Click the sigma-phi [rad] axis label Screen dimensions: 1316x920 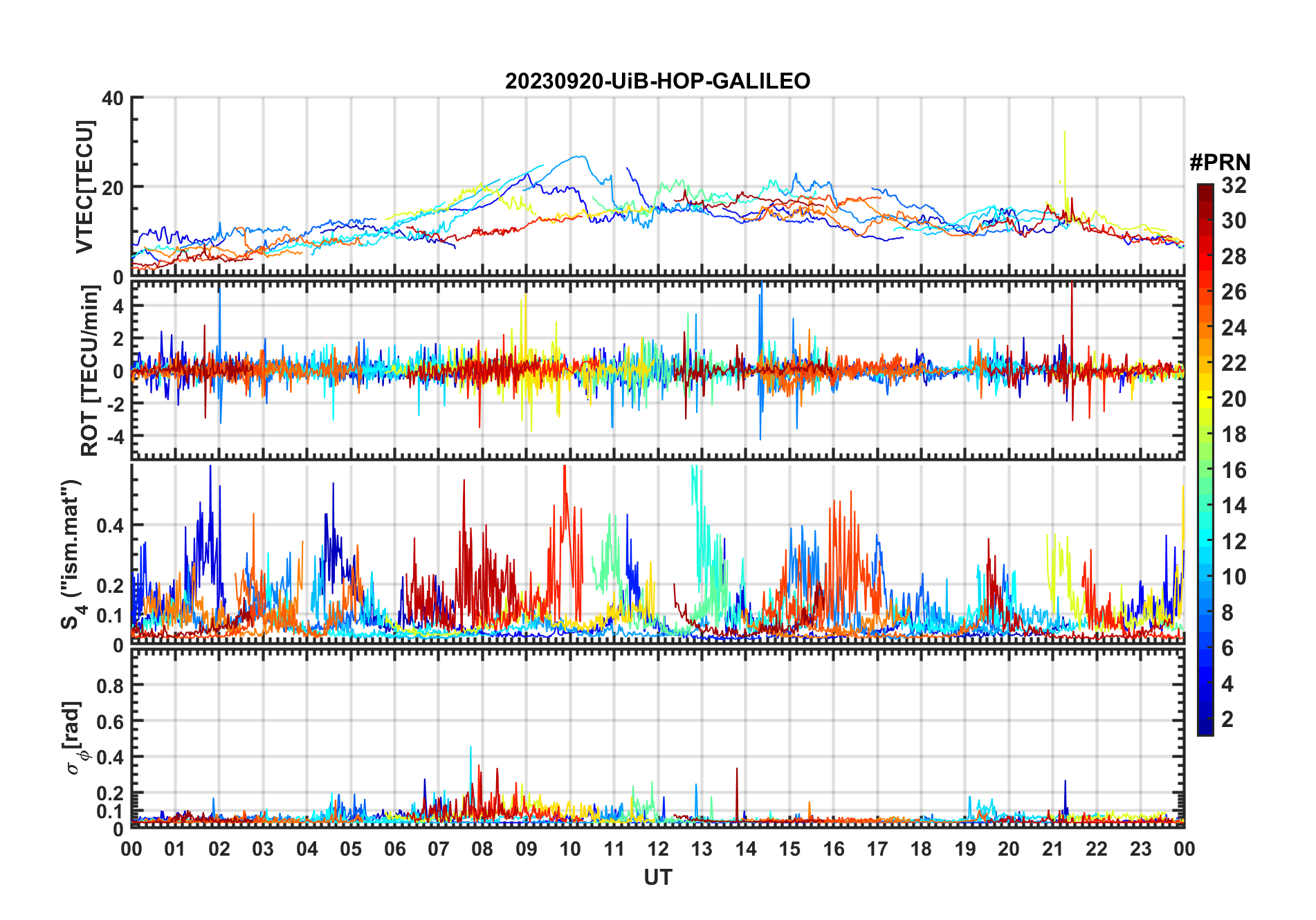point(73,738)
